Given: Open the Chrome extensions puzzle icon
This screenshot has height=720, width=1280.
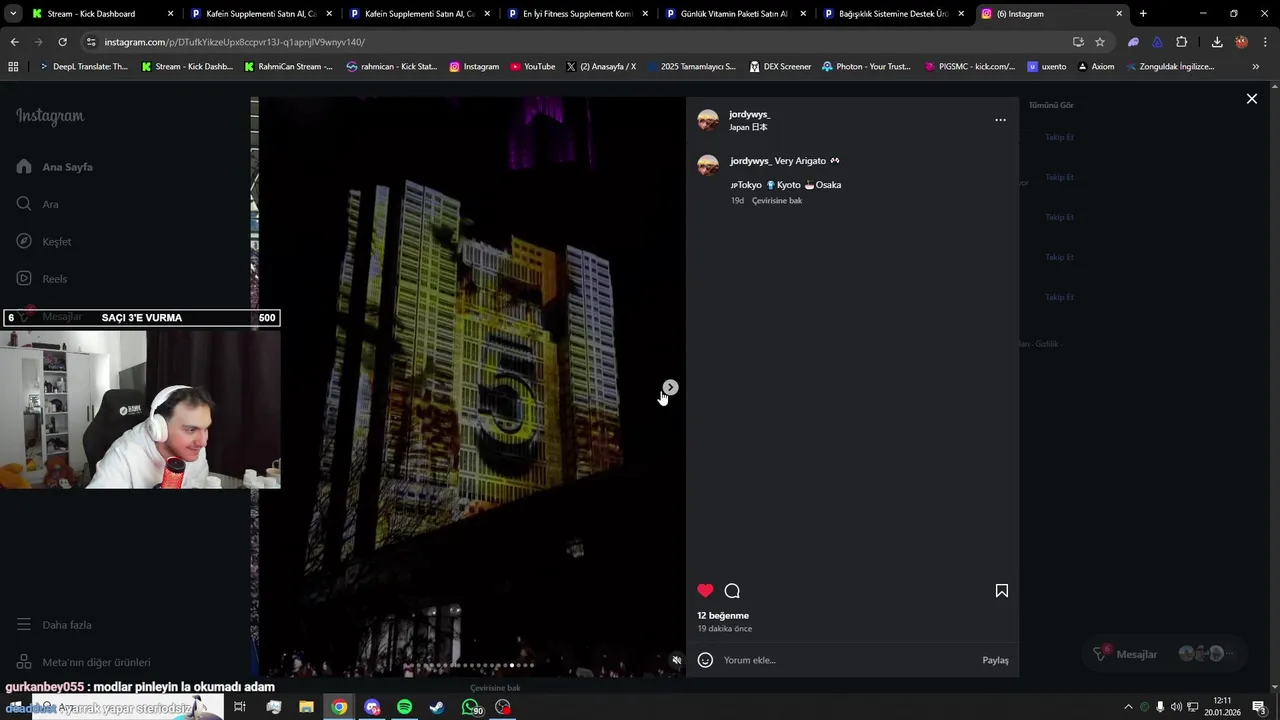Looking at the screenshot, I should (1182, 42).
